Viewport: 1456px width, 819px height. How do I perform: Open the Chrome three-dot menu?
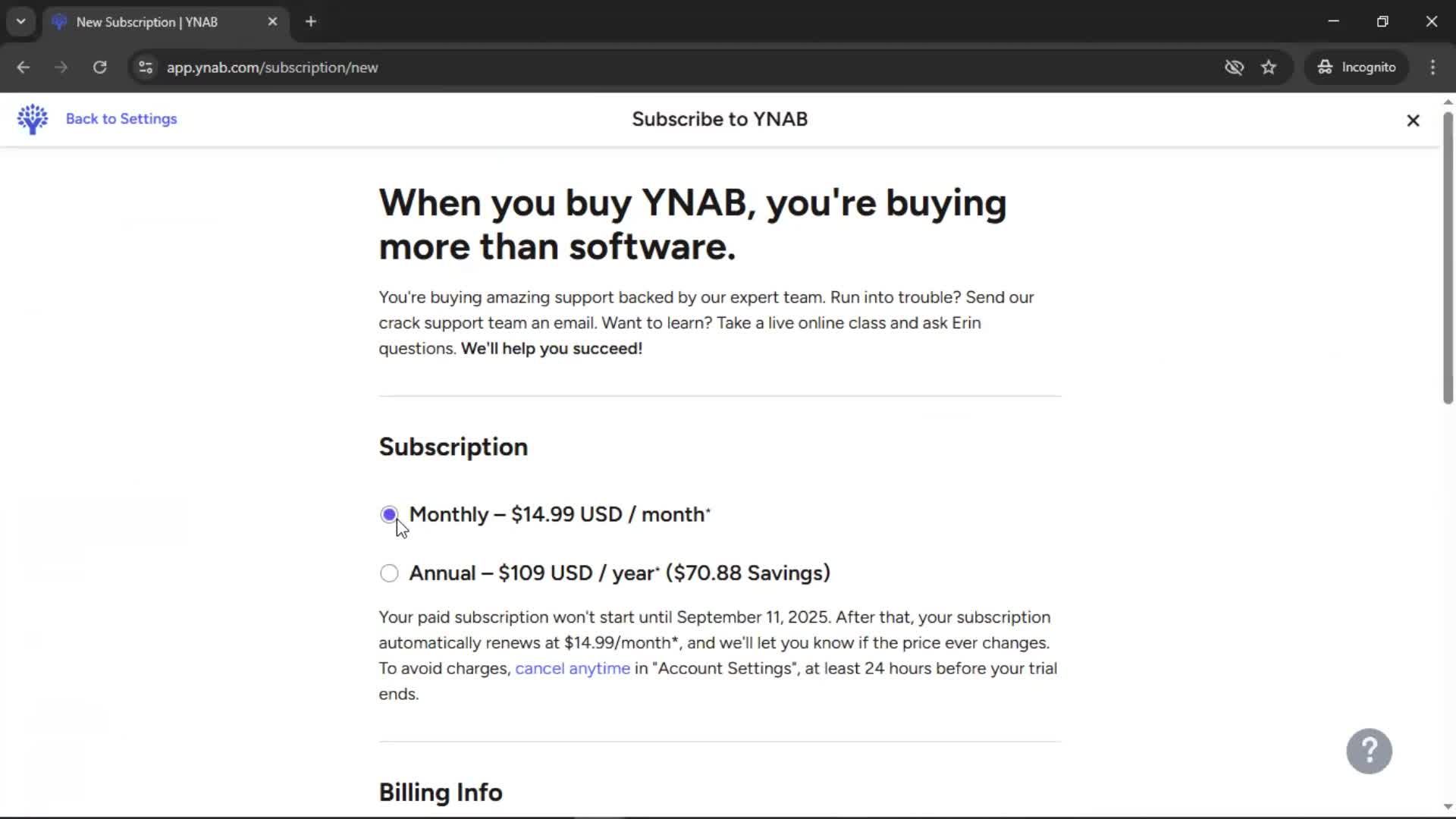pyautogui.click(x=1432, y=67)
